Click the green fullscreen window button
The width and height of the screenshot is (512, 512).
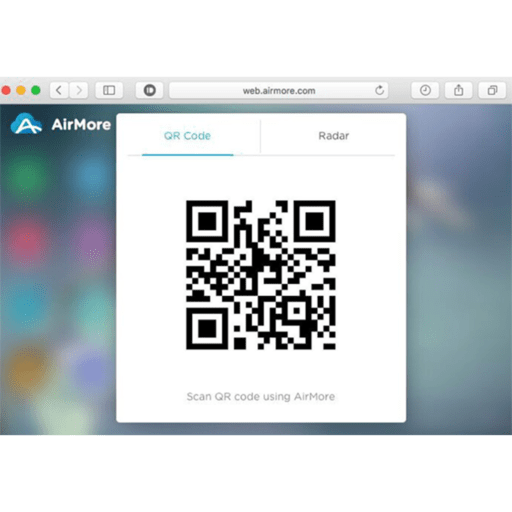coord(36,90)
